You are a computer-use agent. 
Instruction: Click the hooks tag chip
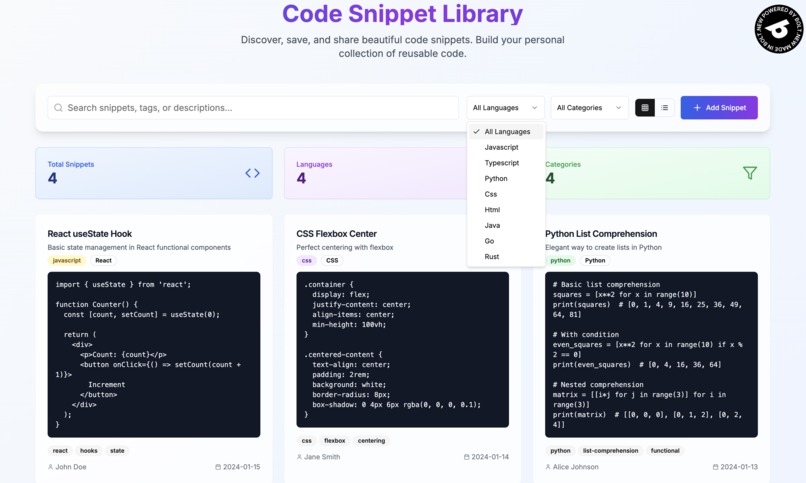[88, 451]
